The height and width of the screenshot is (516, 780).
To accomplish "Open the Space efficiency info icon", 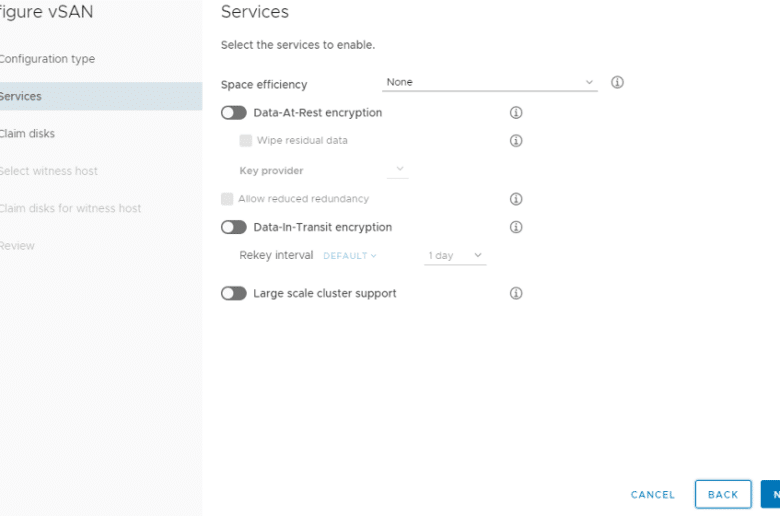I will [x=617, y=82].
